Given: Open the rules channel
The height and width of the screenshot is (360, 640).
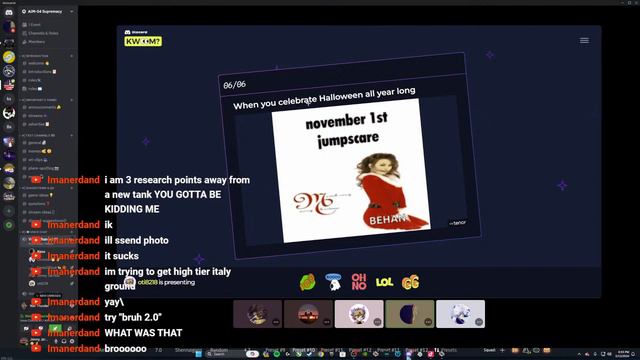Looking at the screenshot, I should tap(33, 80).
